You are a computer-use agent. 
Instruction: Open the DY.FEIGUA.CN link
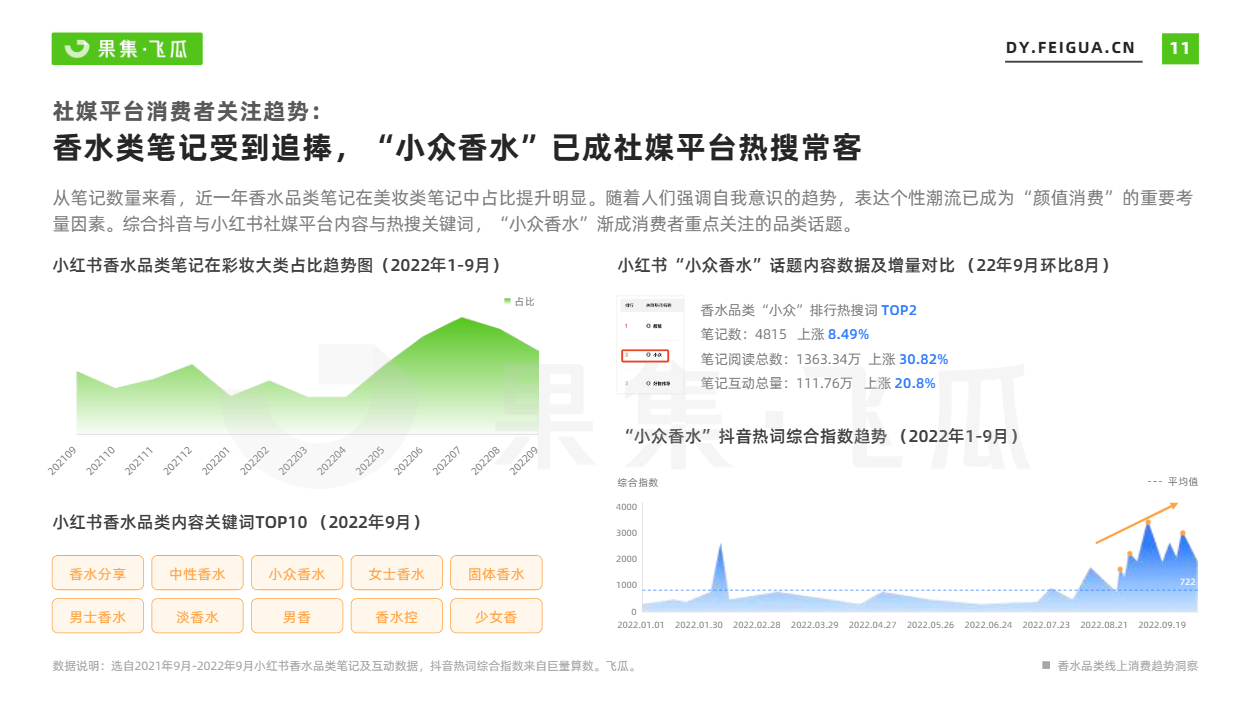point(1070,48)
